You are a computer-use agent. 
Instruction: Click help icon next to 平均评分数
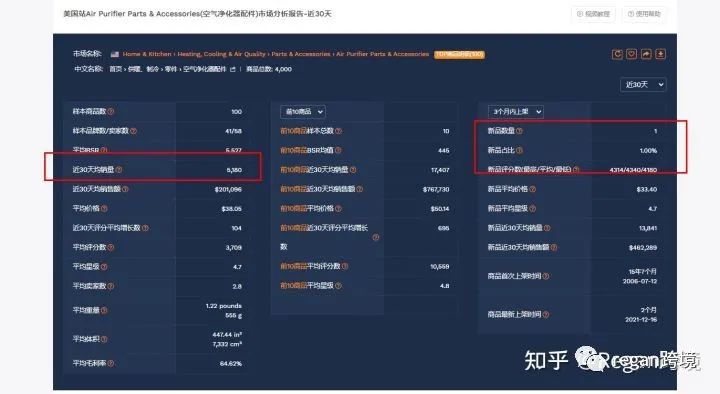[111, 248]
